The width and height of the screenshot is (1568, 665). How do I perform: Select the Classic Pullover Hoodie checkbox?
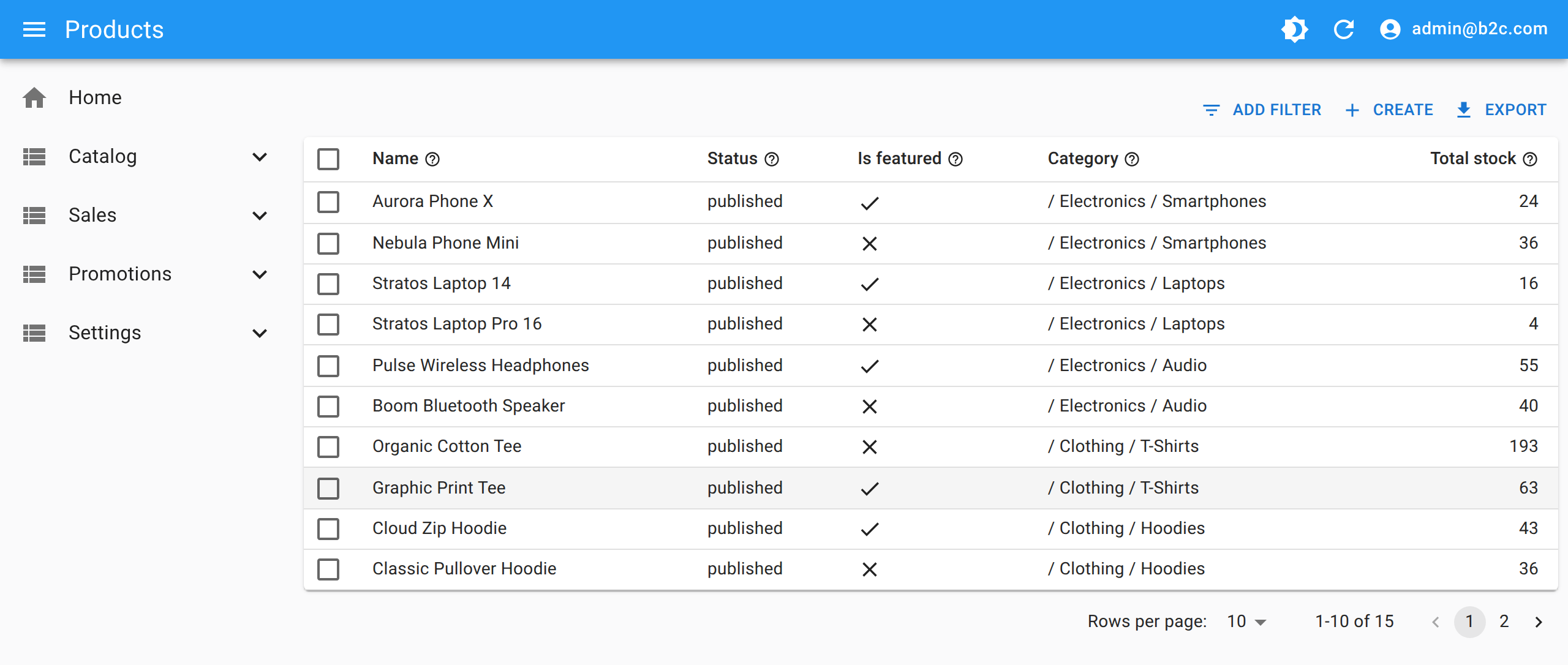pyautogui.click(x=328, y=569)
